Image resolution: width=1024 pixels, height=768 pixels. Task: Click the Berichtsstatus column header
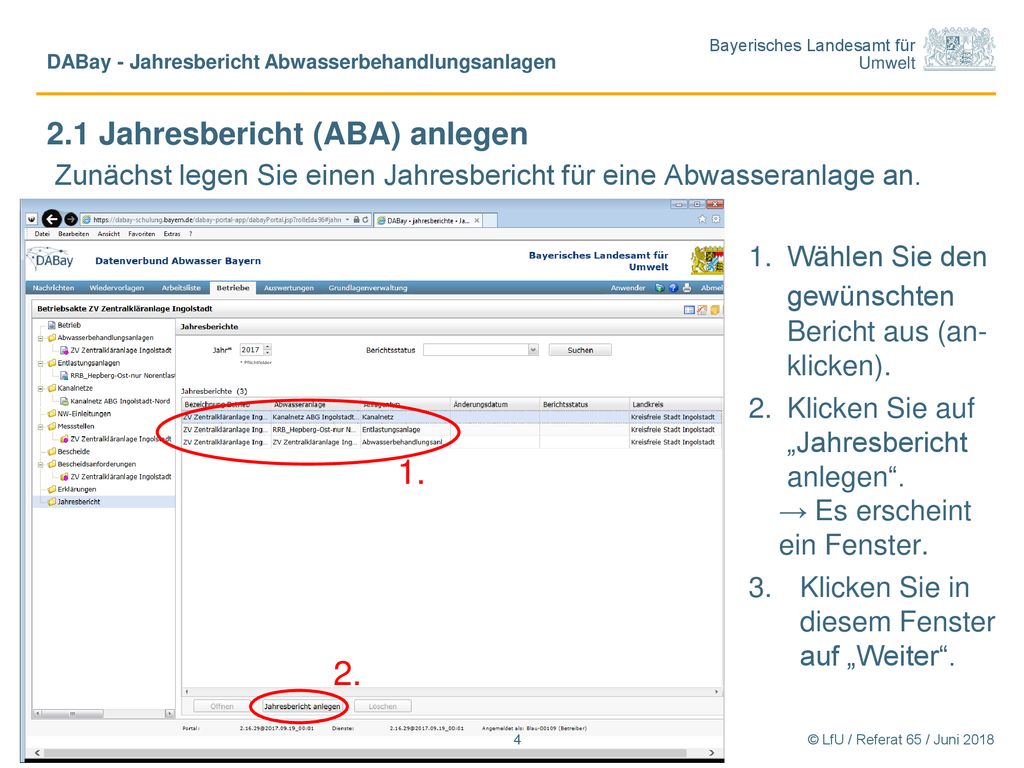click(x=584, y=404)
